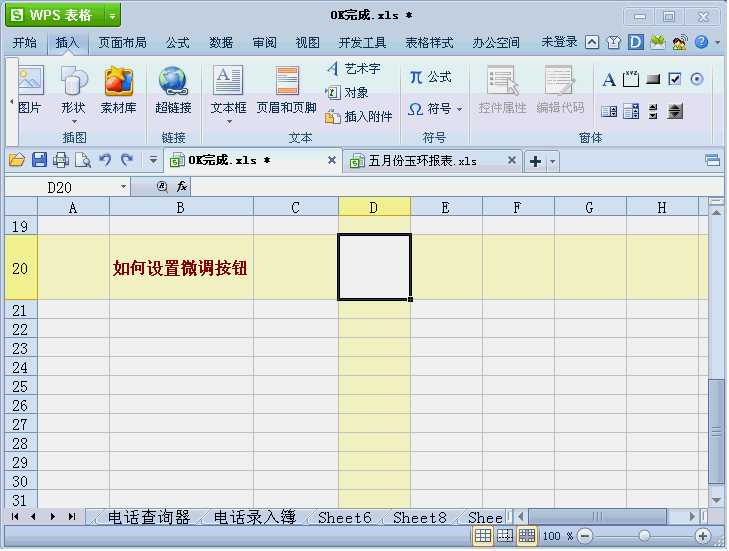
Task: Expand the 符号 dropdown arrow
Action: 459,110
